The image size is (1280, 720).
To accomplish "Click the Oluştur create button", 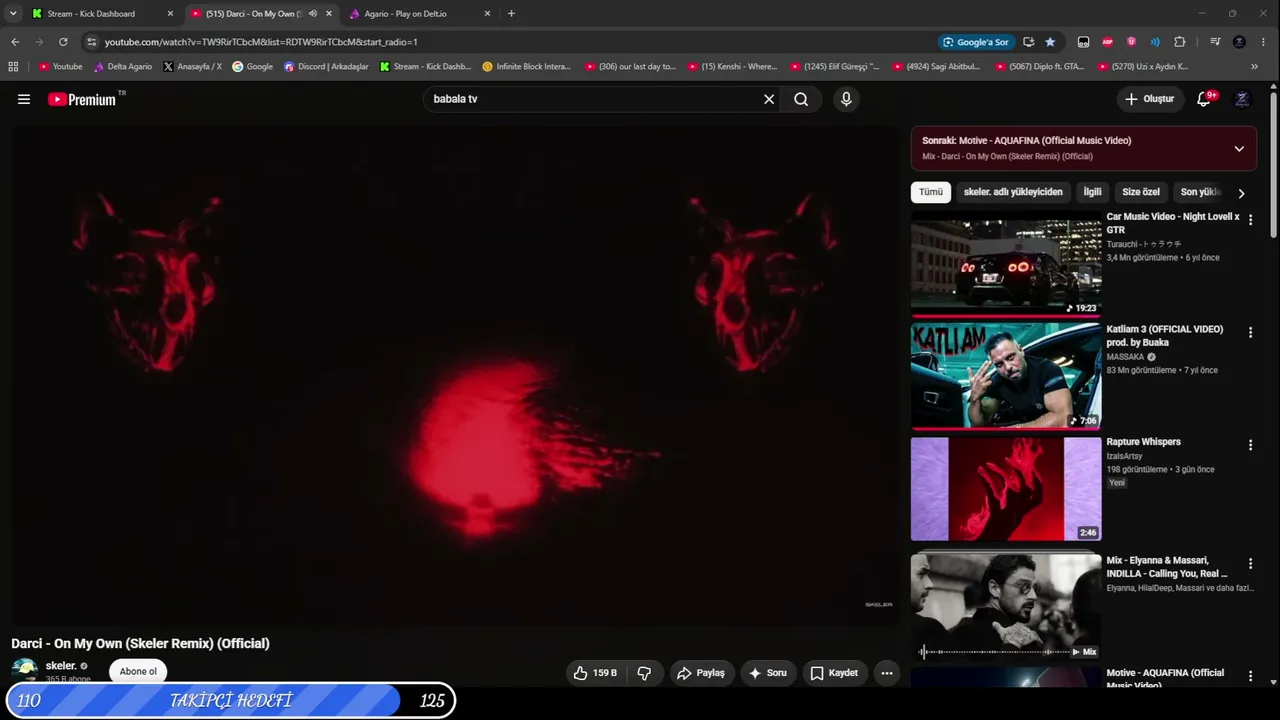I will coord(1151,99).
